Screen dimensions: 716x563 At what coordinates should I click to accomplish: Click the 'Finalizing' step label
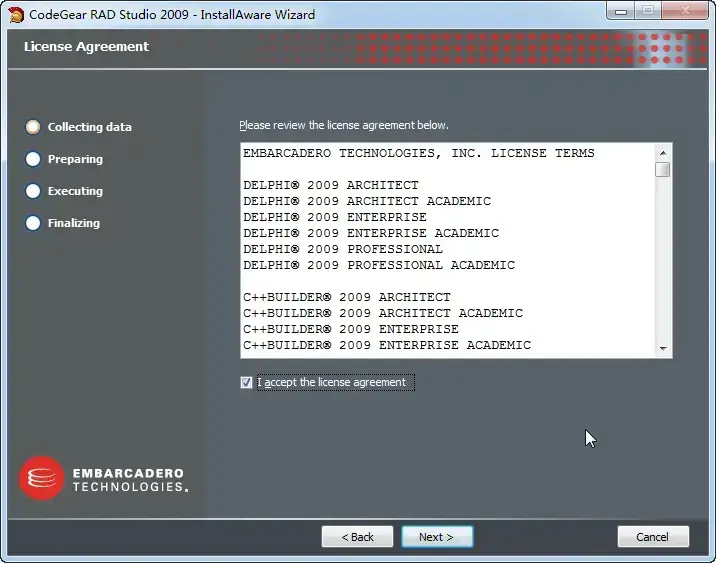[74, 223]
